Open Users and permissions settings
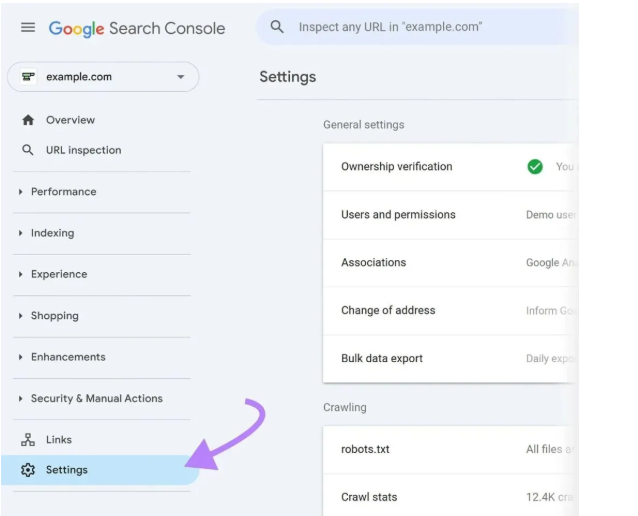Viewport: 638px width, 516px height. [x=398, y=215]
